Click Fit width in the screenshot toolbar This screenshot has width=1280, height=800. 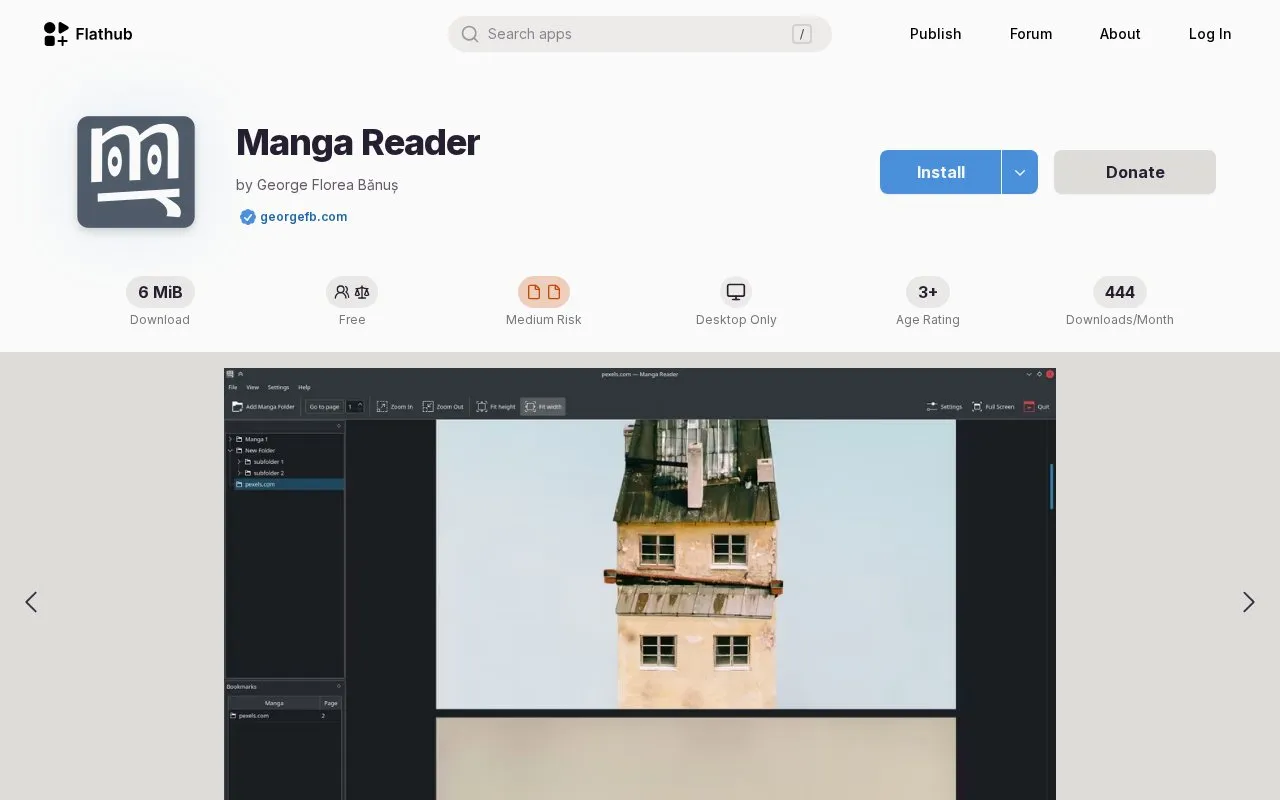tap(543, 407)
